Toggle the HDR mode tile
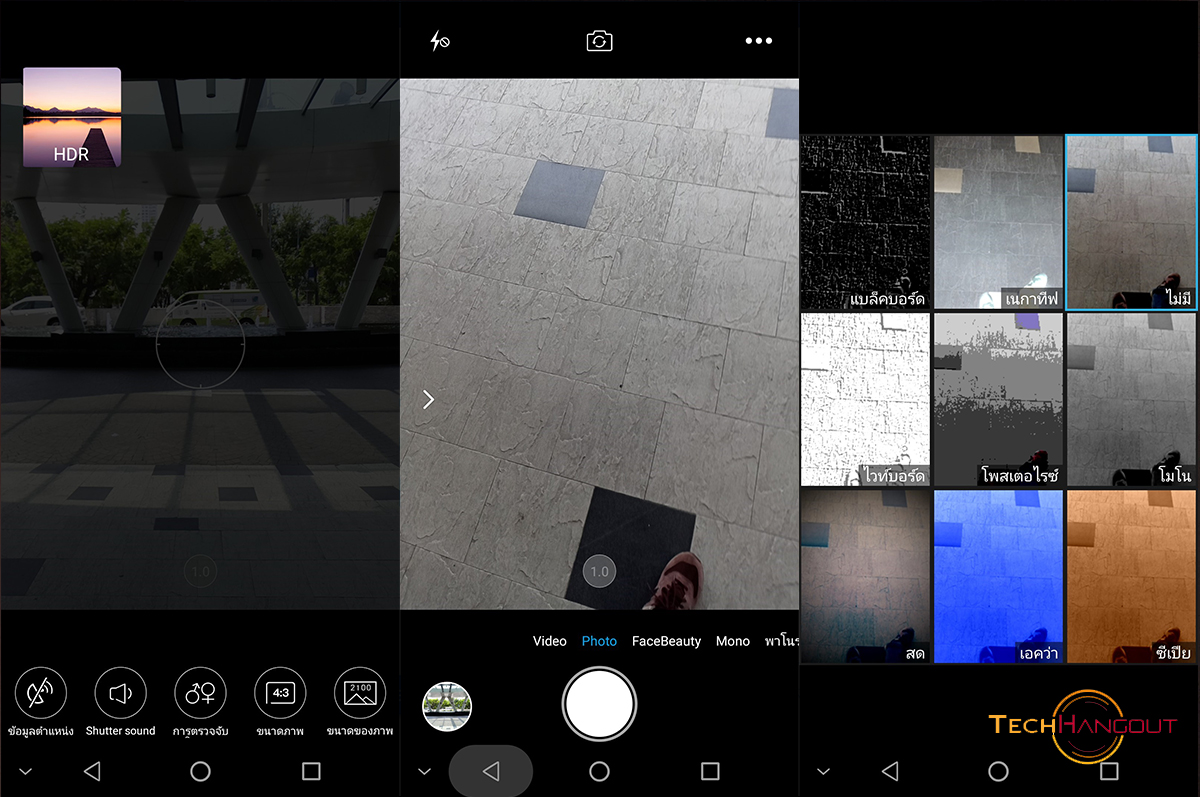 [x=72, y=117]
